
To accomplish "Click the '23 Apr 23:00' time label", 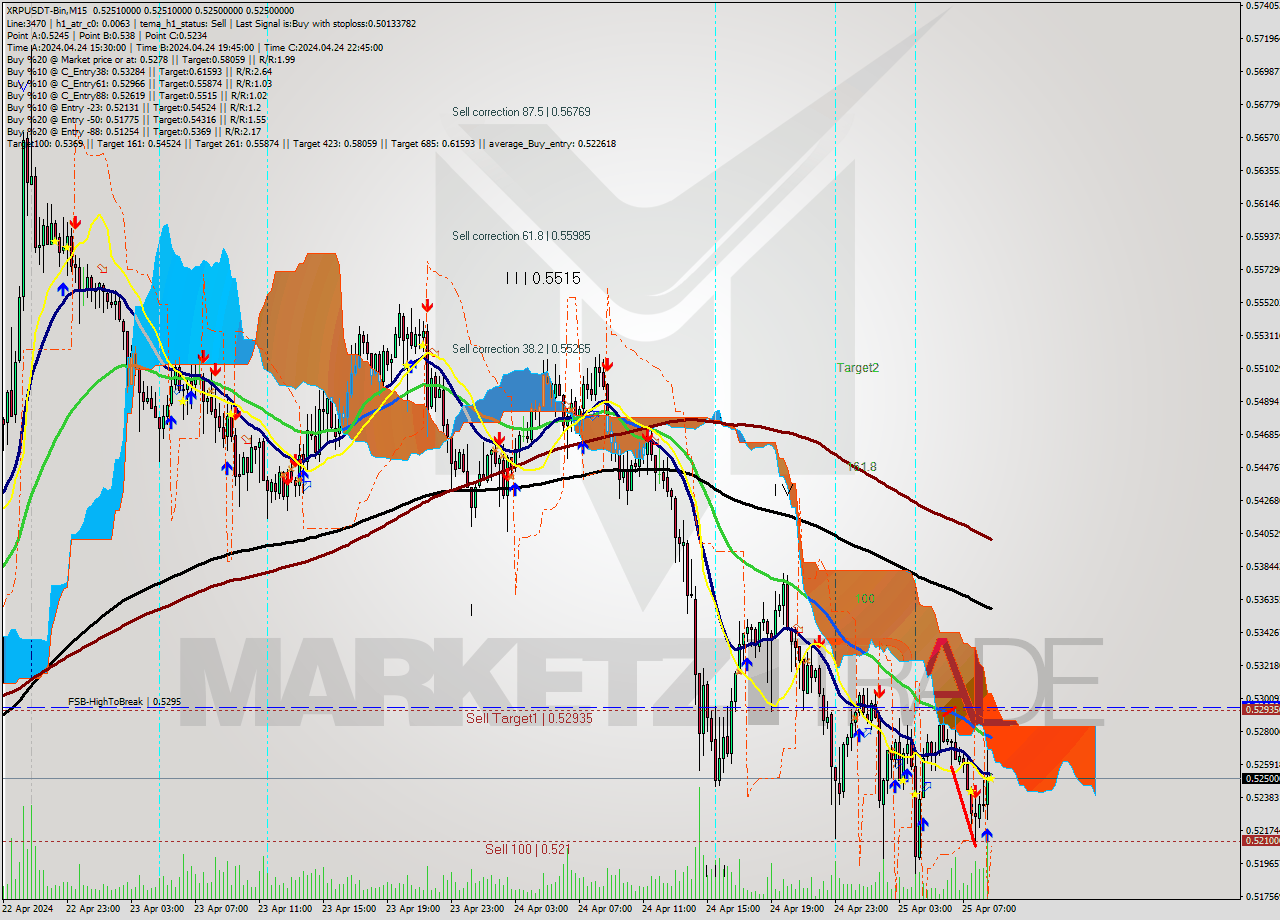I will [478, 910].
